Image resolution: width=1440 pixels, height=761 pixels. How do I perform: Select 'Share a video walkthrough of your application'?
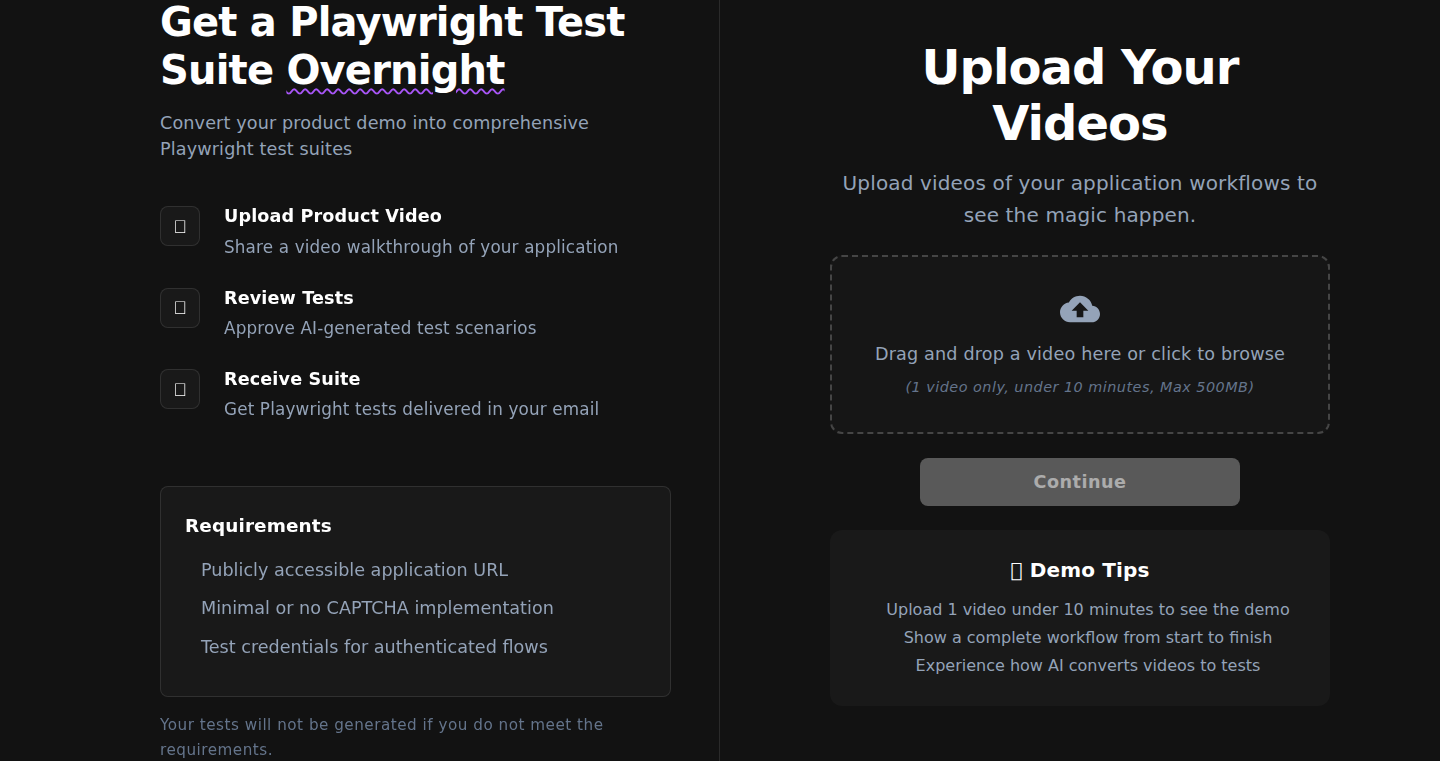tap(421, 247)
